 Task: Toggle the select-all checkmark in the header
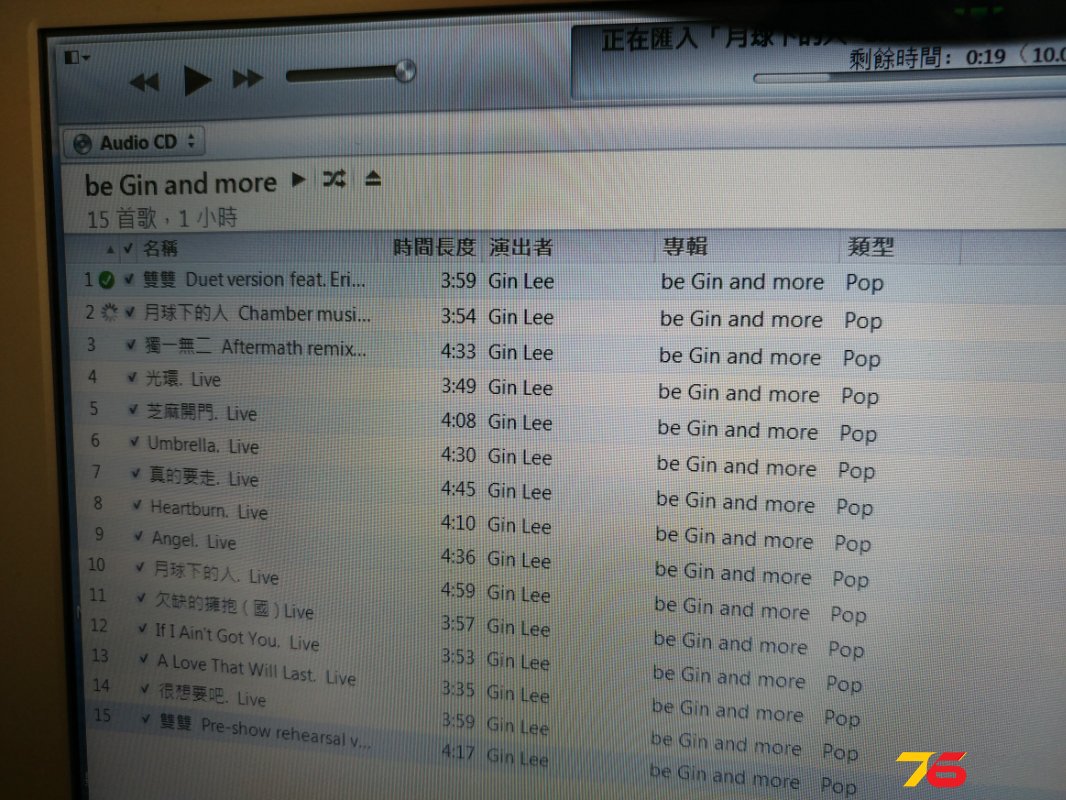coord(127,249)
